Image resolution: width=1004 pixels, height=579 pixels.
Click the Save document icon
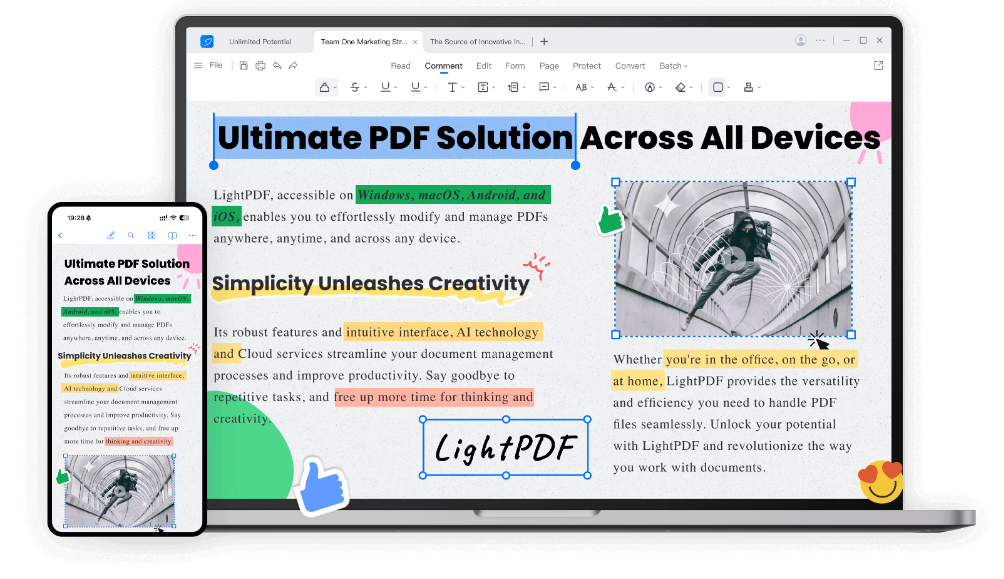pyautogui.click(x=244, y=65)
